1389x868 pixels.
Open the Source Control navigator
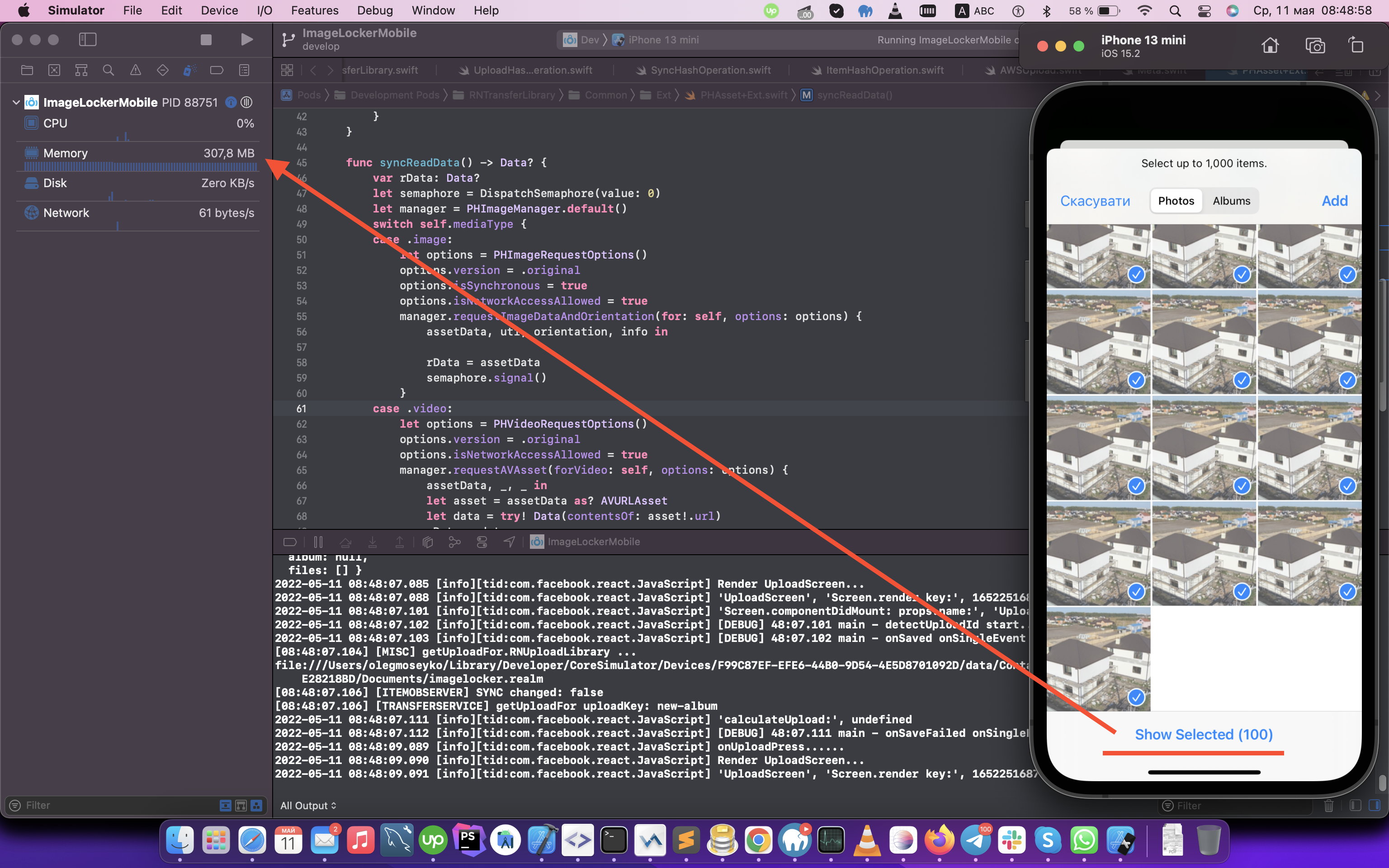tap(54, 70)
